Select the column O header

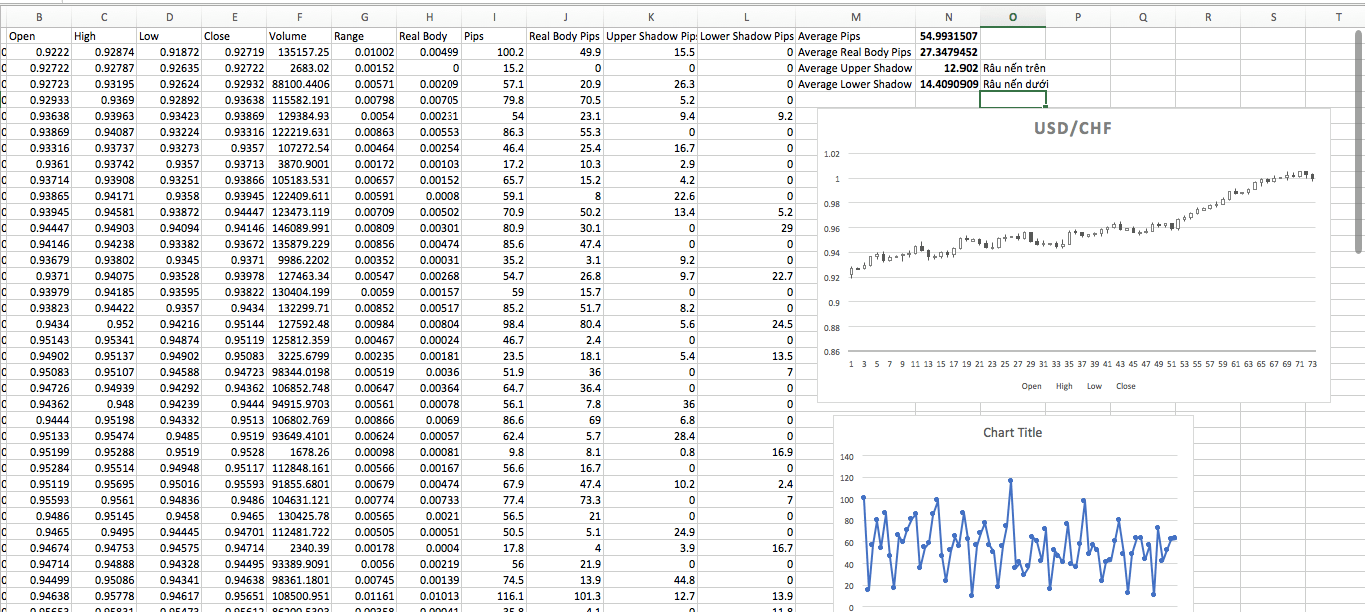click(x=1013, y=17)
